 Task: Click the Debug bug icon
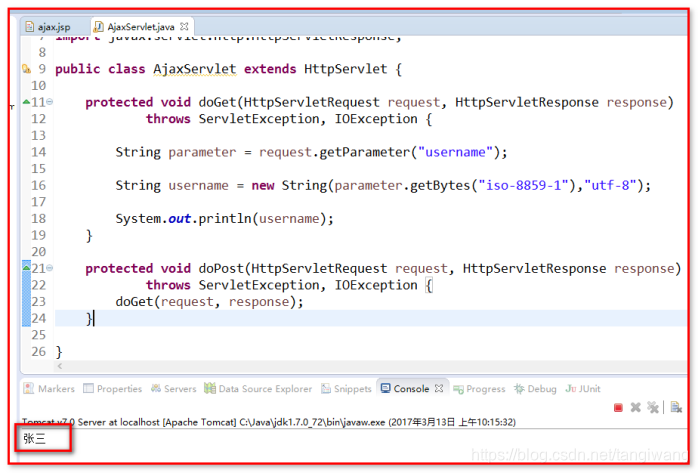tap(519, 388)
